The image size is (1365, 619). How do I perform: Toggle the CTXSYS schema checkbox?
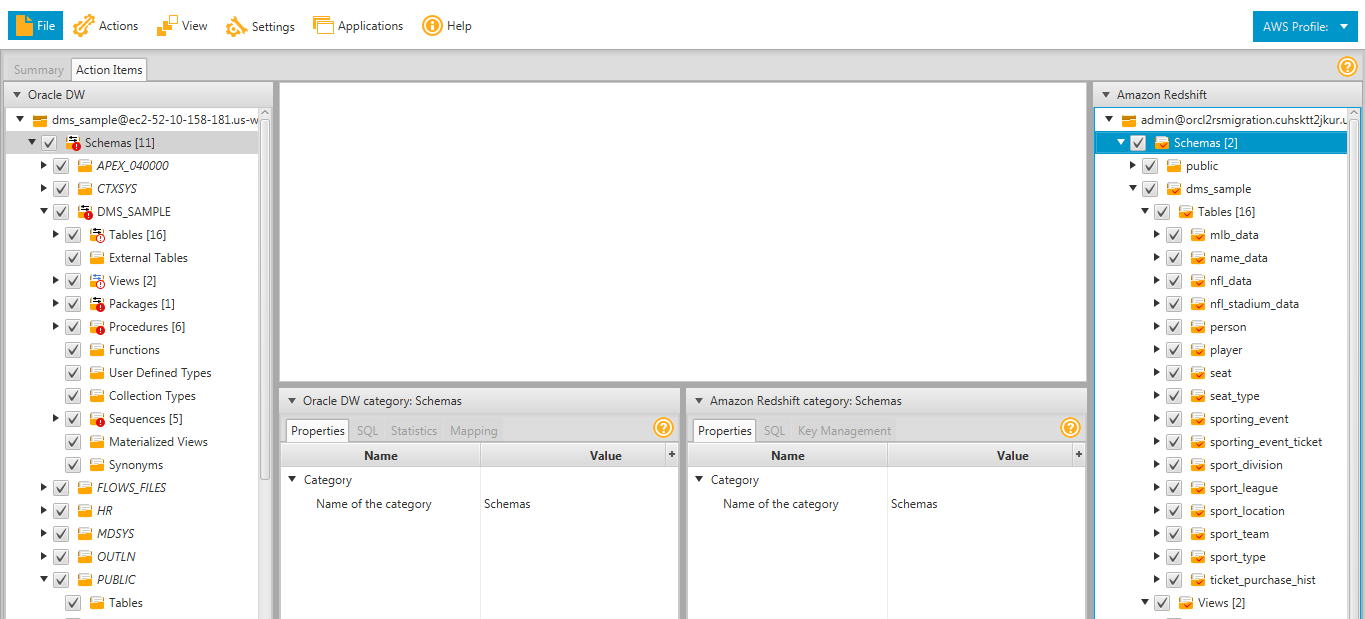click(61, 189)
